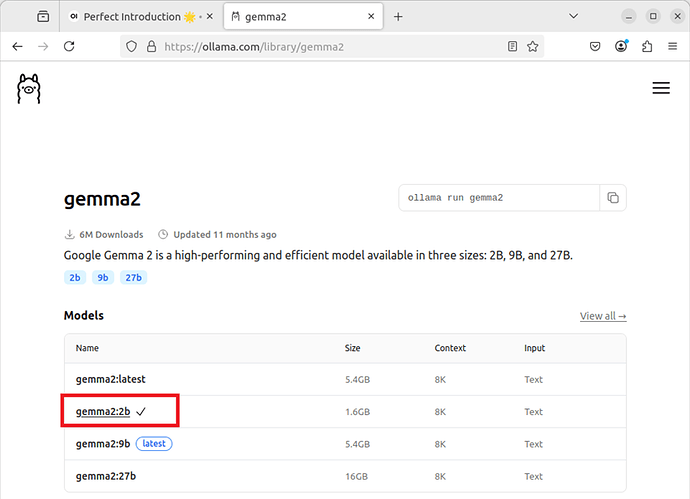
Task: Open the Firefox extensions panel
Action: click(647, 46)
